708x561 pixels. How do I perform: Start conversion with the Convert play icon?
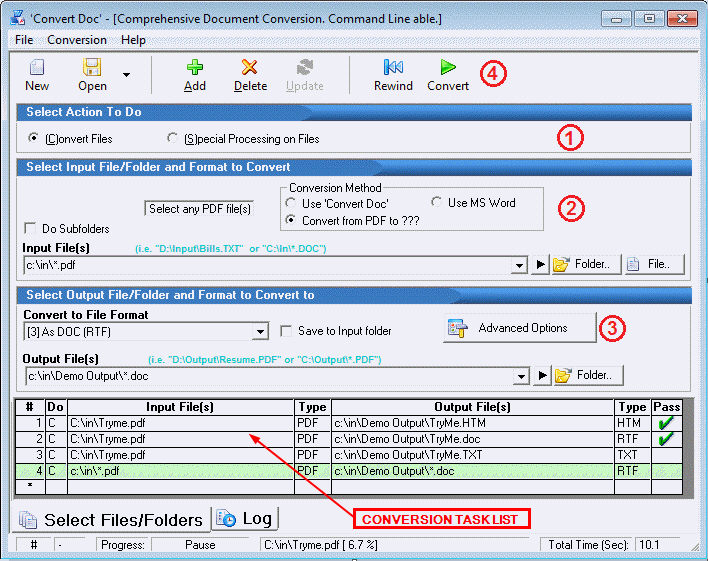click(448, 68)
